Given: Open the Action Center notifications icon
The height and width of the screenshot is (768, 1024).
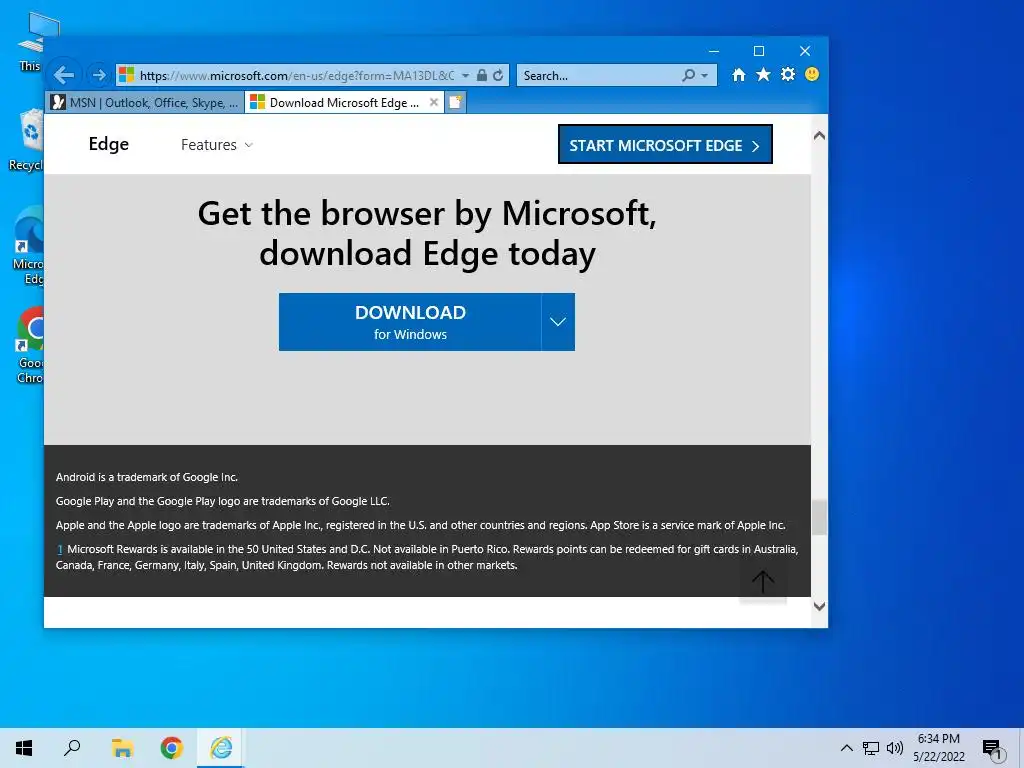Looking at the screenshot, I should [x=992, y=748].
